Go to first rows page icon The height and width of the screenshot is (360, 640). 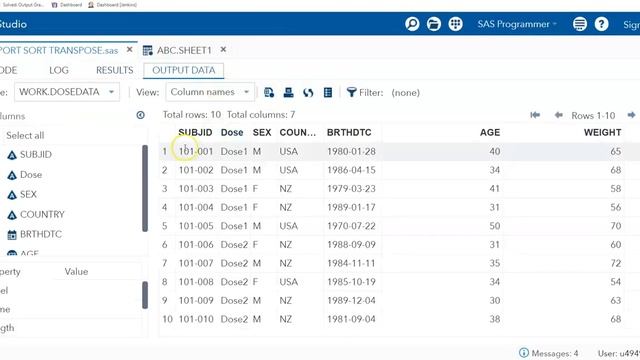[x=535, y=115]
